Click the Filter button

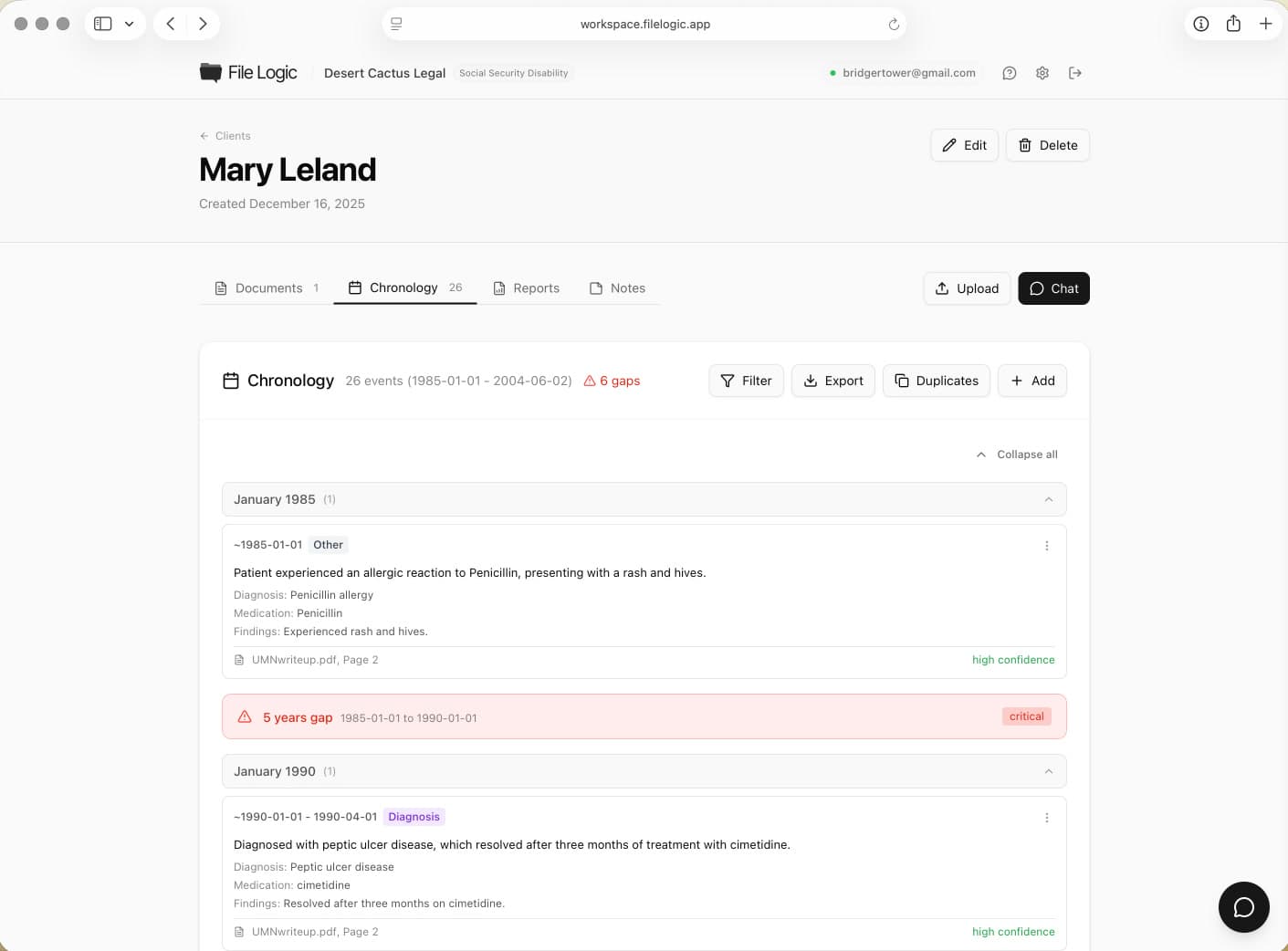[x=746, y=381]
